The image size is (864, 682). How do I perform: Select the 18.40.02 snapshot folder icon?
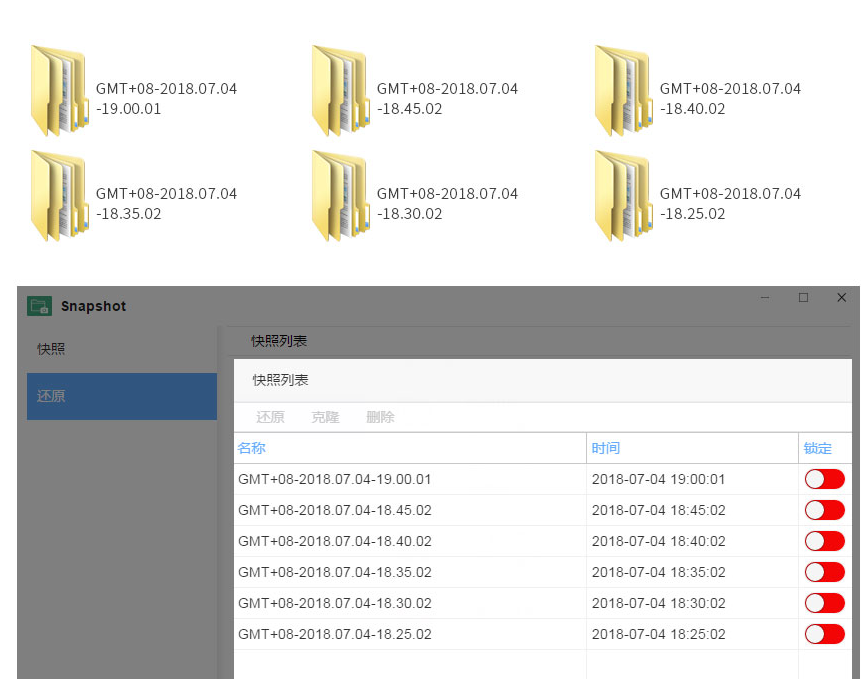click(624, 91)
